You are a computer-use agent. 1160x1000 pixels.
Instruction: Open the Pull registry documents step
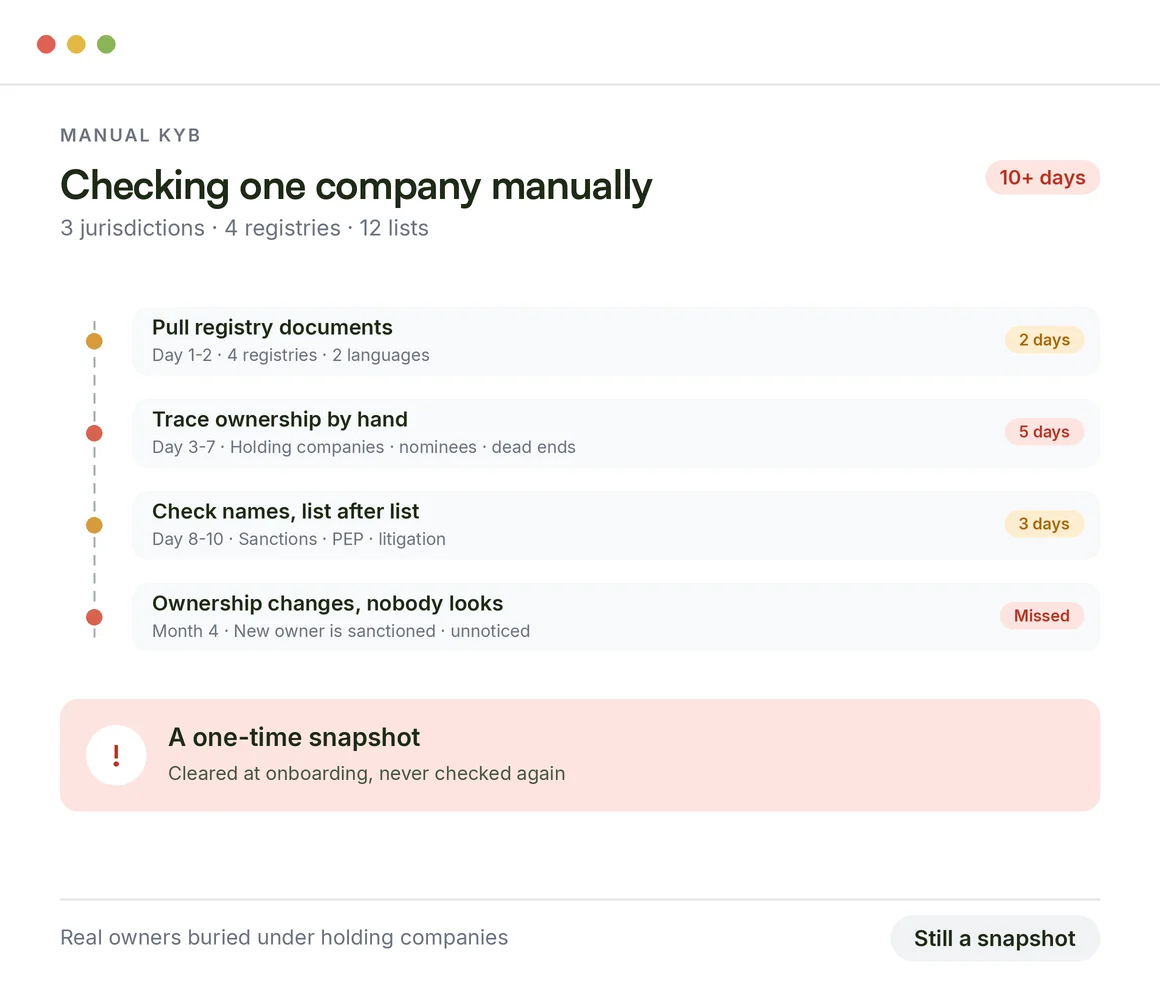click(x=616, y=341)
